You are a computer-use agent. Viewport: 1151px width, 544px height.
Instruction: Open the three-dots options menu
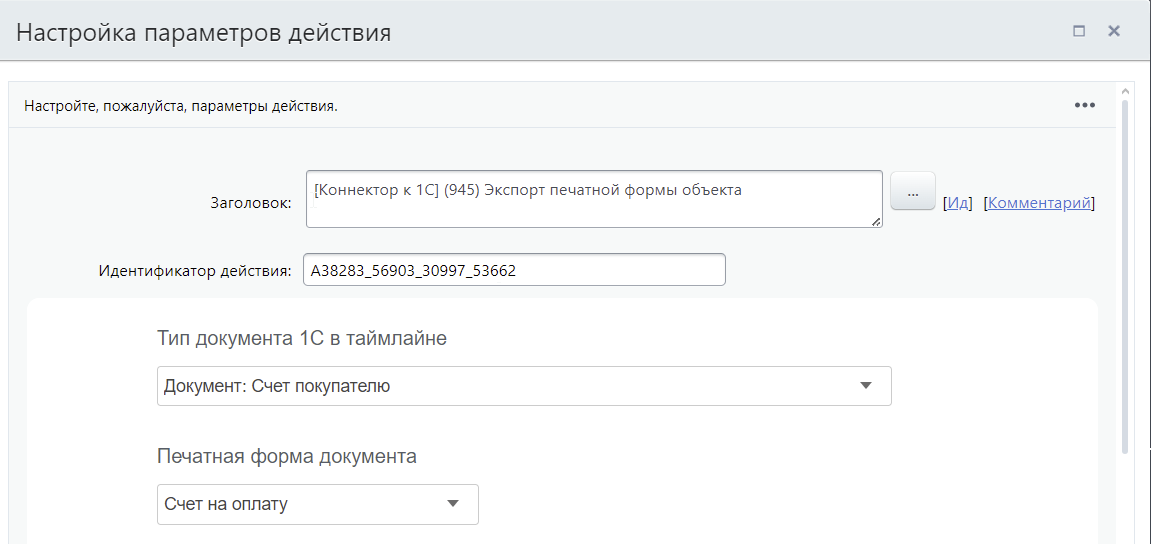1084,105
